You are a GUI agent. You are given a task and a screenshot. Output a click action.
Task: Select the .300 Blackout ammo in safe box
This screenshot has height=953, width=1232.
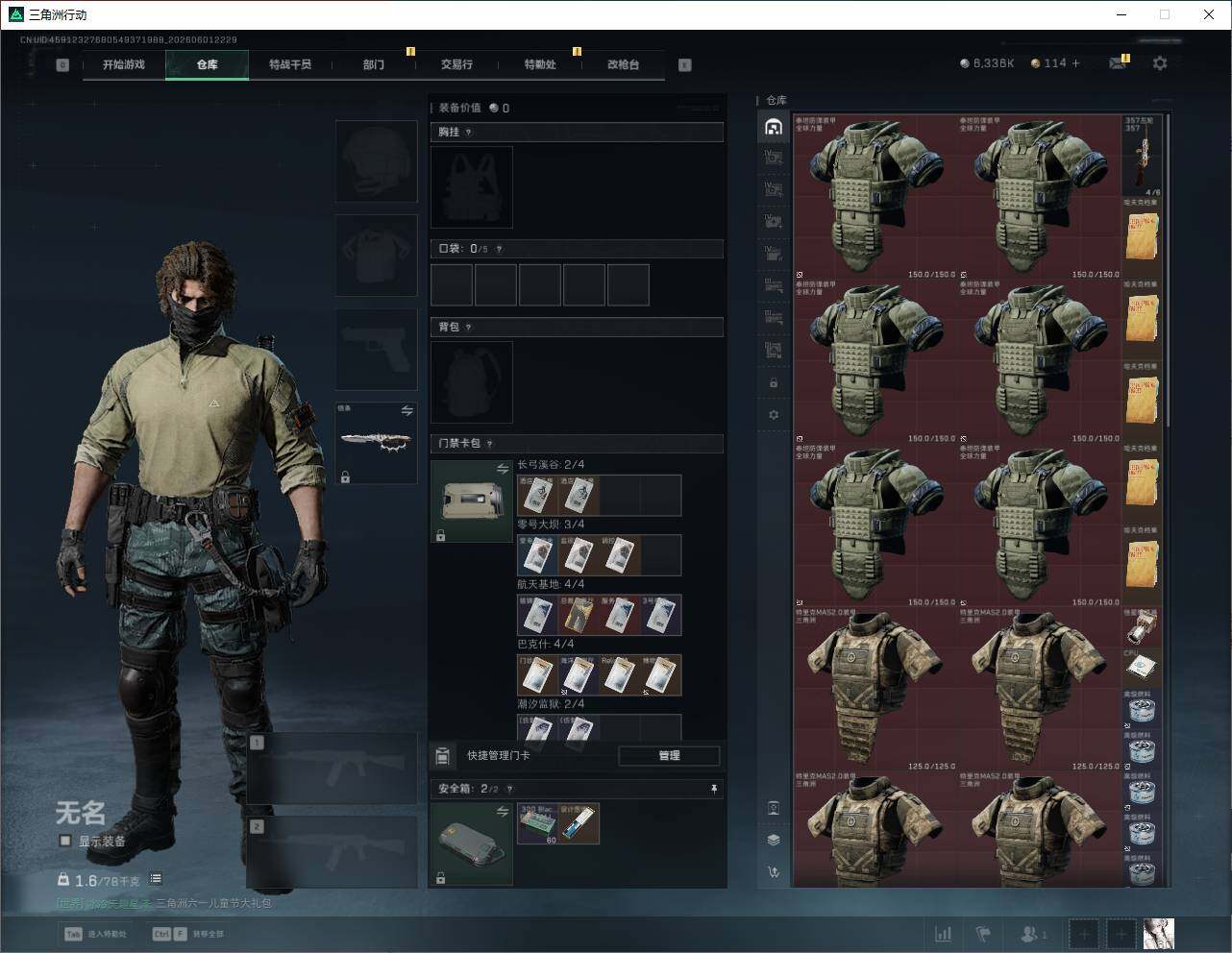click(x=537, y=824)
